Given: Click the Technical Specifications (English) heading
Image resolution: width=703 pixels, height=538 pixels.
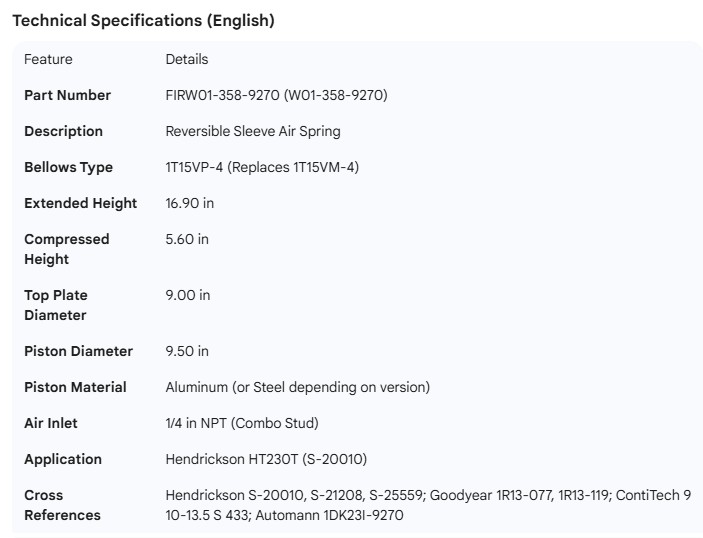Looking at the screenshot, I should (x=143, y=20).
